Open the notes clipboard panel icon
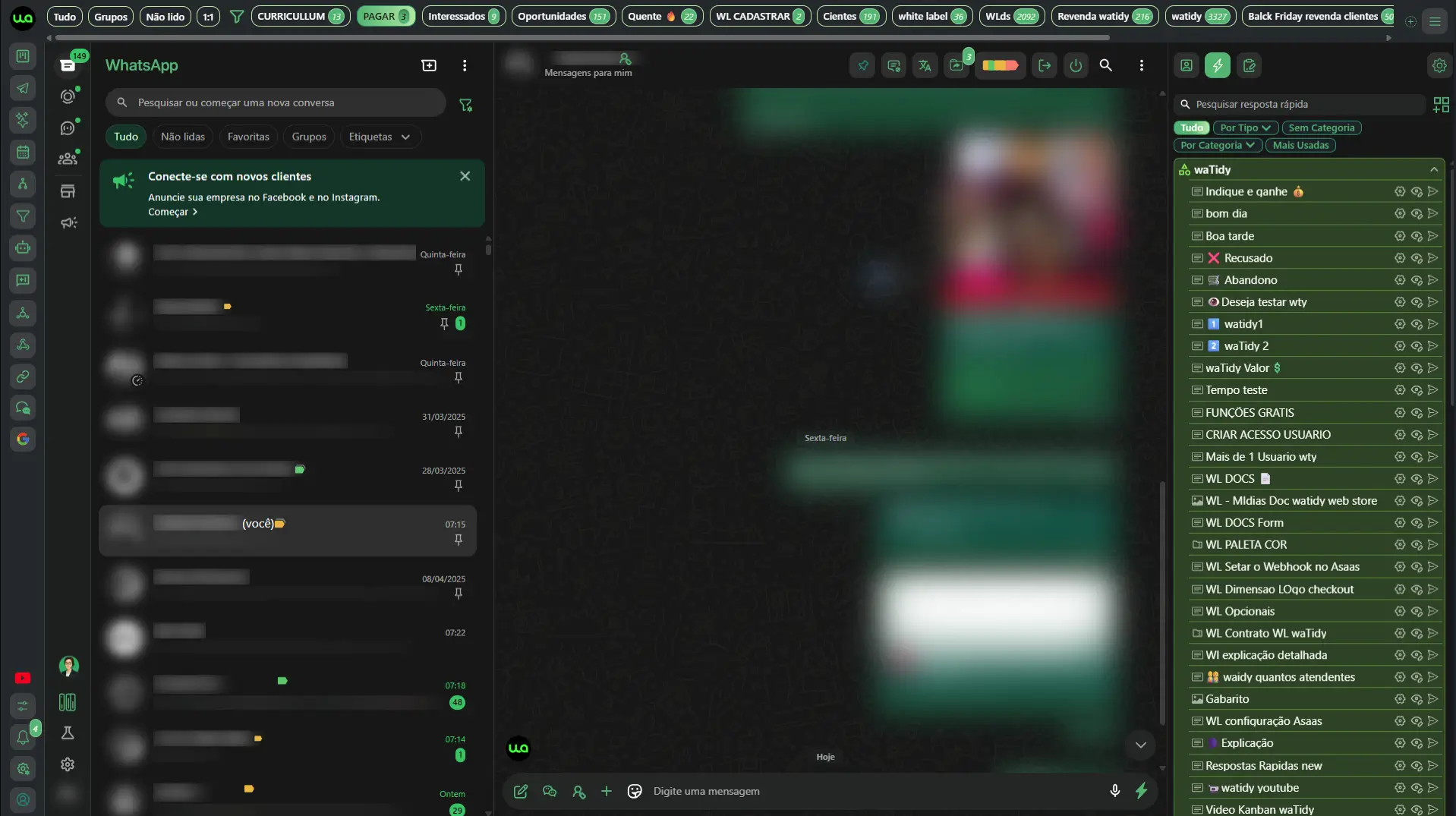The width and height of the screenshot is (1456, 816). coord(1249,65)
